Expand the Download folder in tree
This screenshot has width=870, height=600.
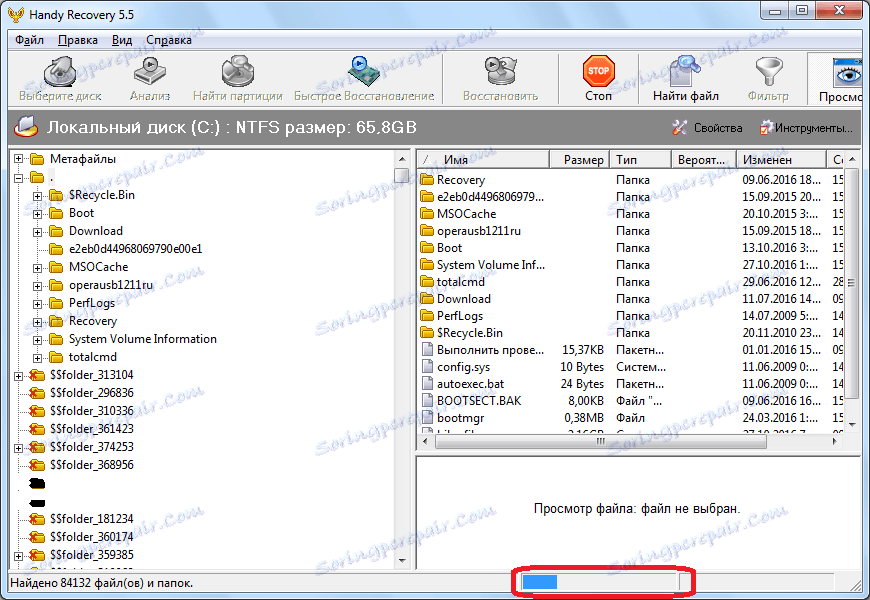click(x=37, y=231)
